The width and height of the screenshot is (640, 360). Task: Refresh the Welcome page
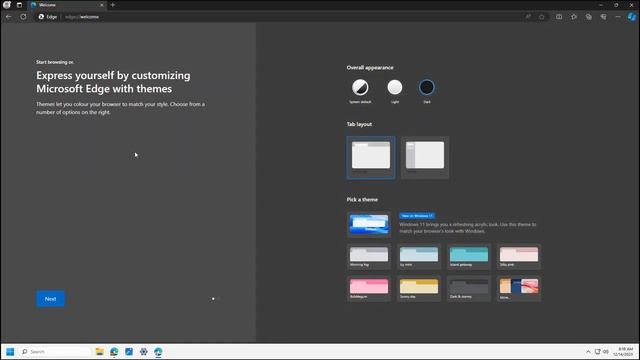pyautogui.click(x=23, y=17)
